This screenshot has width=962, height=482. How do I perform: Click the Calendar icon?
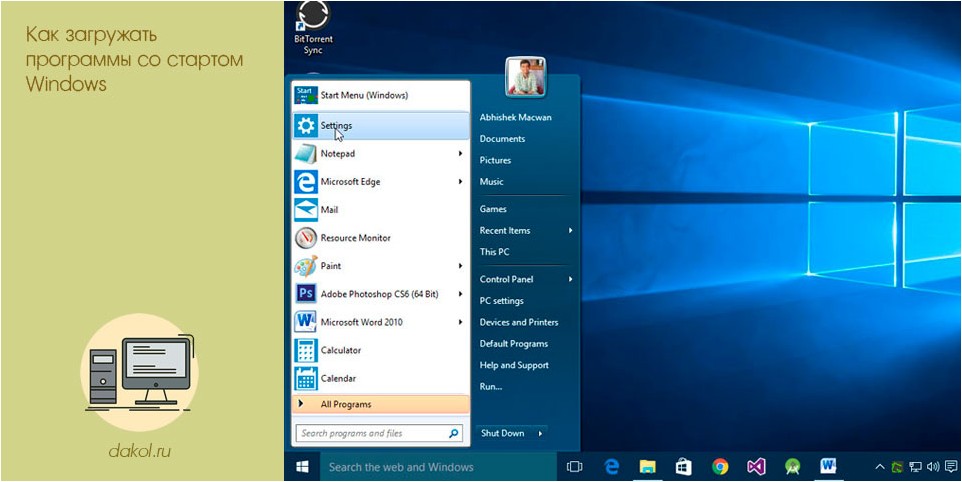[x=306, y=378]
